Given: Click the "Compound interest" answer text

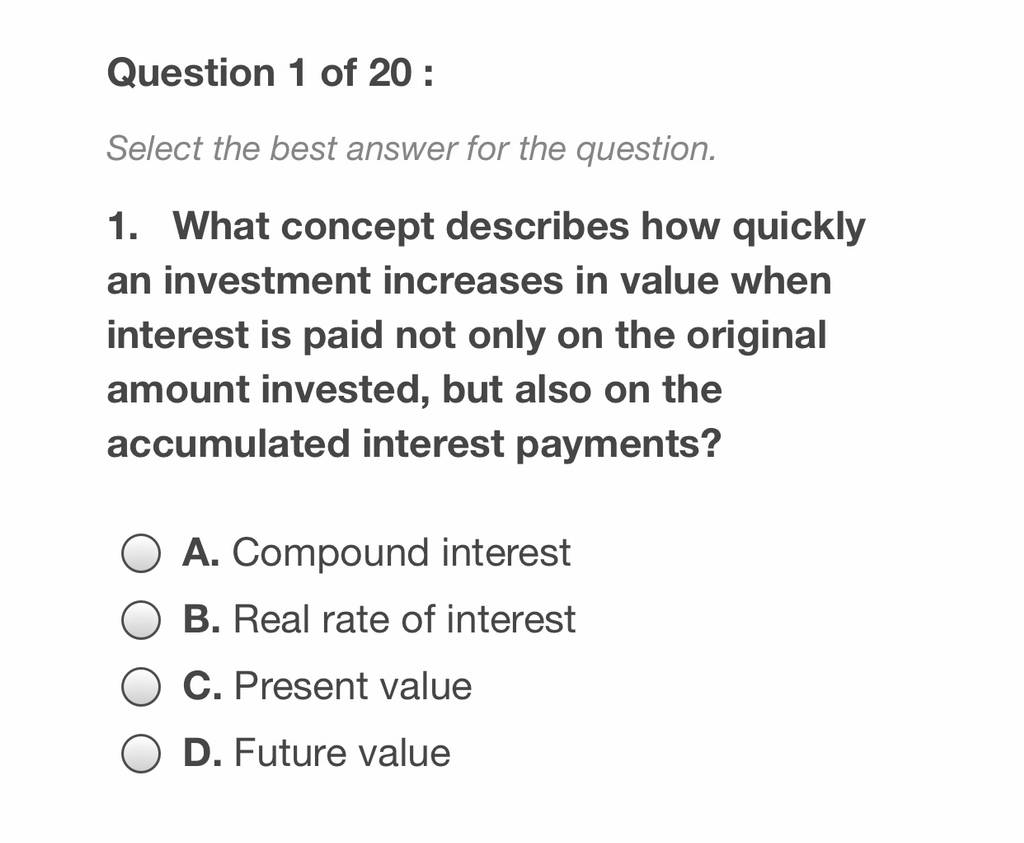Looking at the screenshot, I should 402,553.
